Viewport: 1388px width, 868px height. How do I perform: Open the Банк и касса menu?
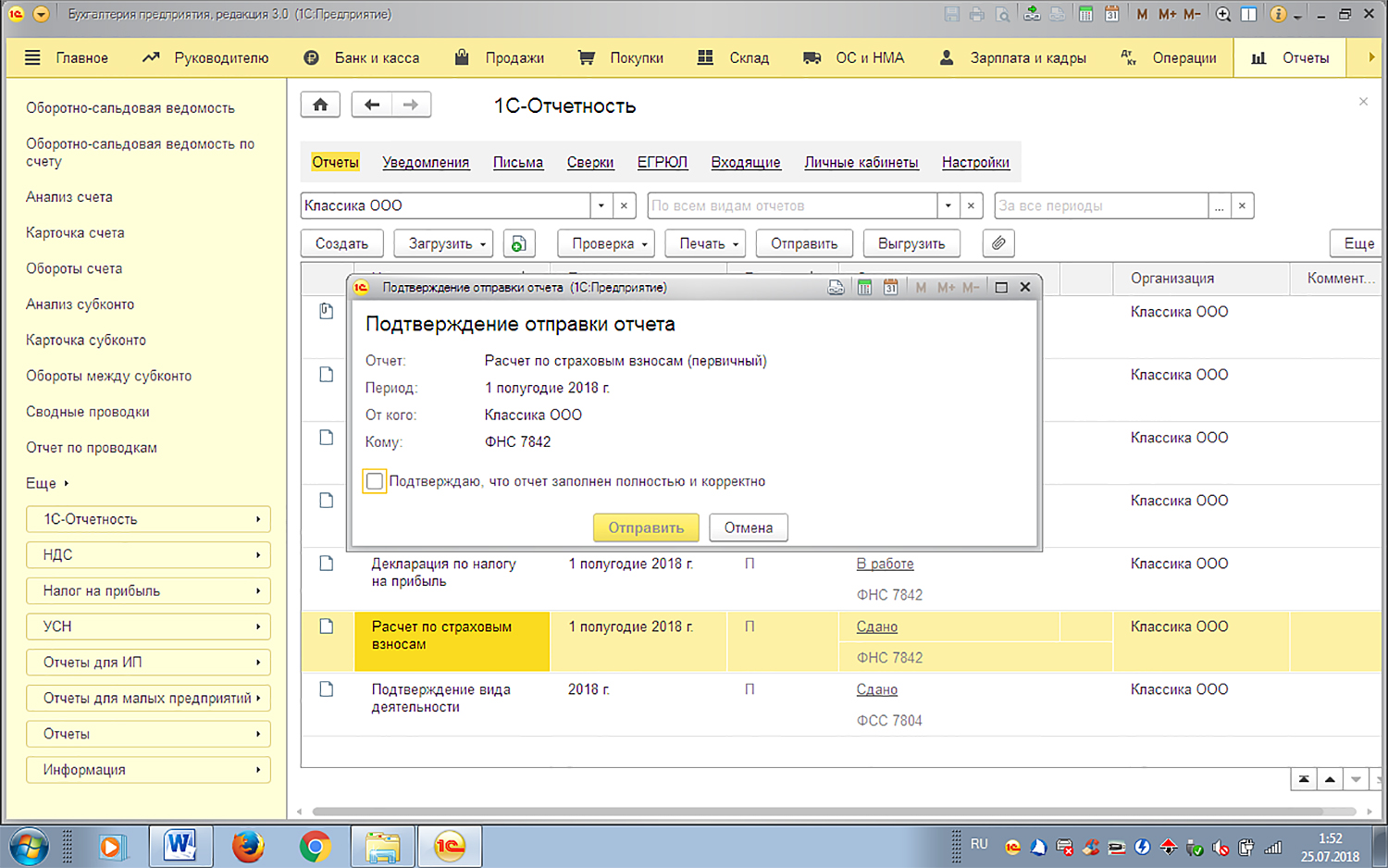pyautogui.click(x=362, y=57)
